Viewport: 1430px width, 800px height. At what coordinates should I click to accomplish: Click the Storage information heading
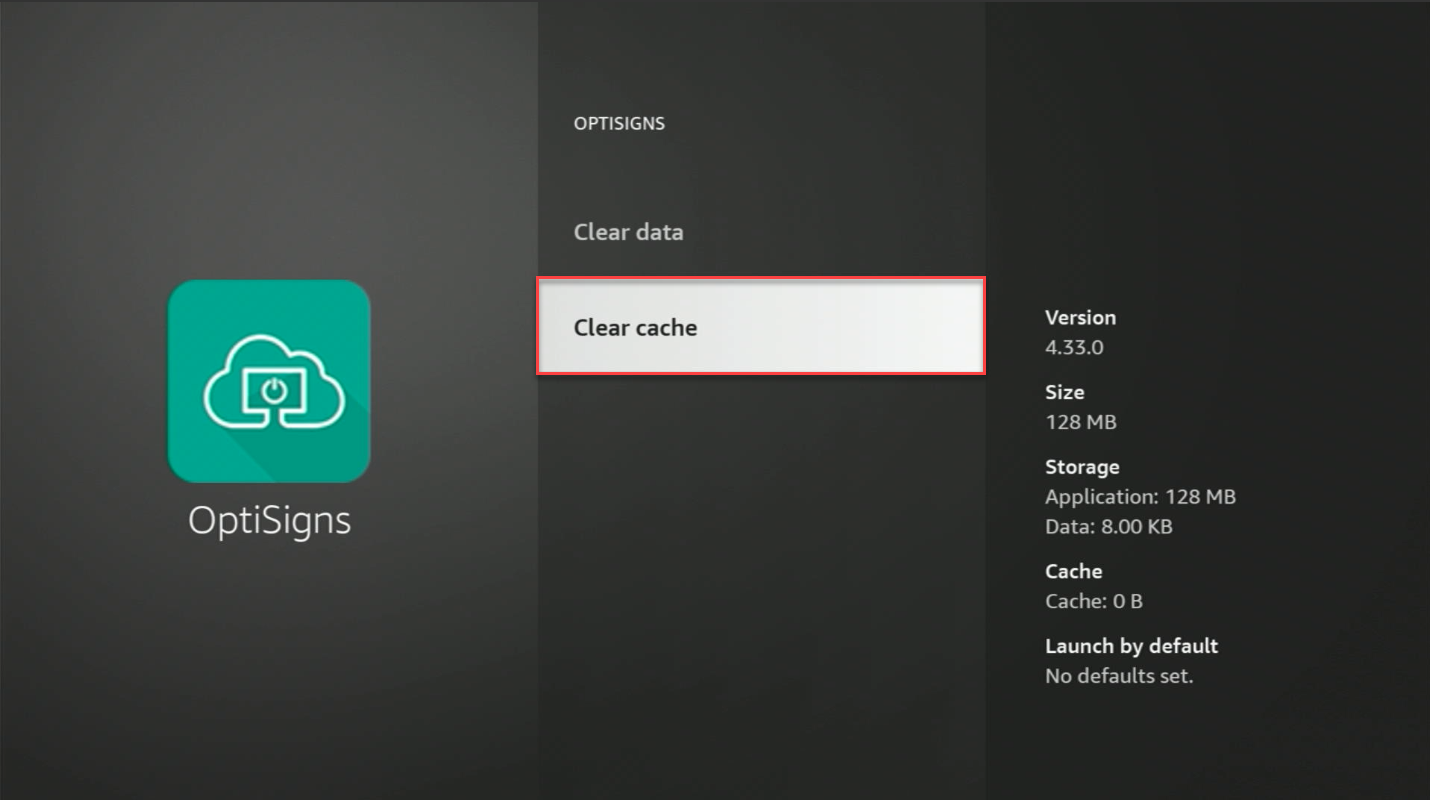(1082, 466)
